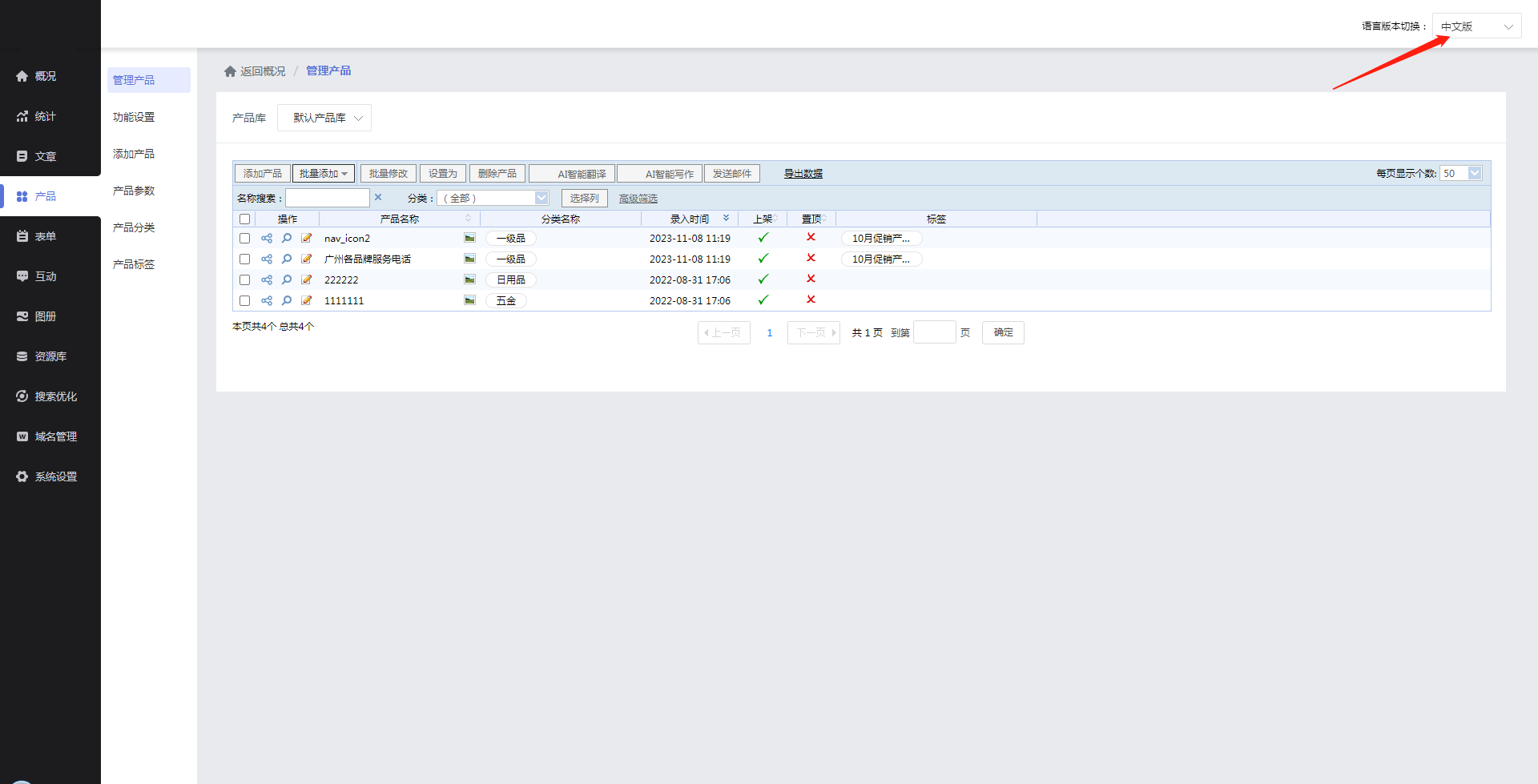1538x784 pixels.
Task: Open the 分类 category filter dropdown
Action: (493, 199)
